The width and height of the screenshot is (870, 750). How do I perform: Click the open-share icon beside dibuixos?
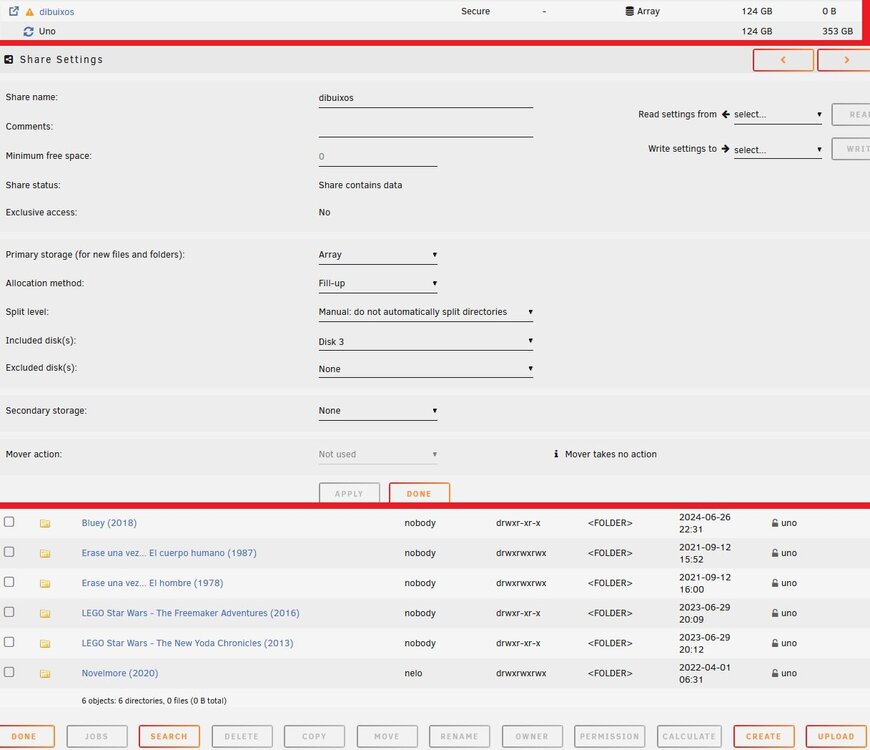[14, 11]
